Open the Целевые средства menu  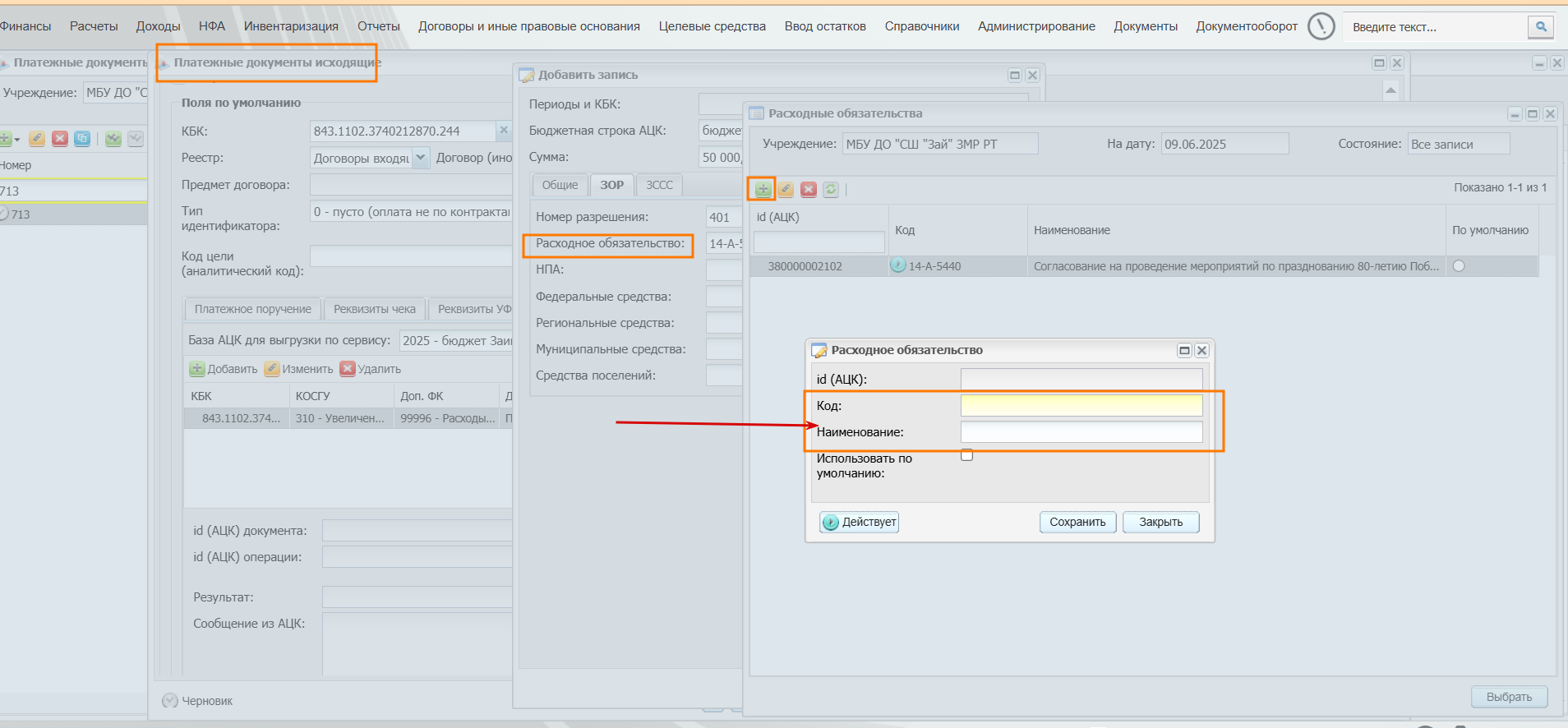pyautogui.click(x=712, y=26)
